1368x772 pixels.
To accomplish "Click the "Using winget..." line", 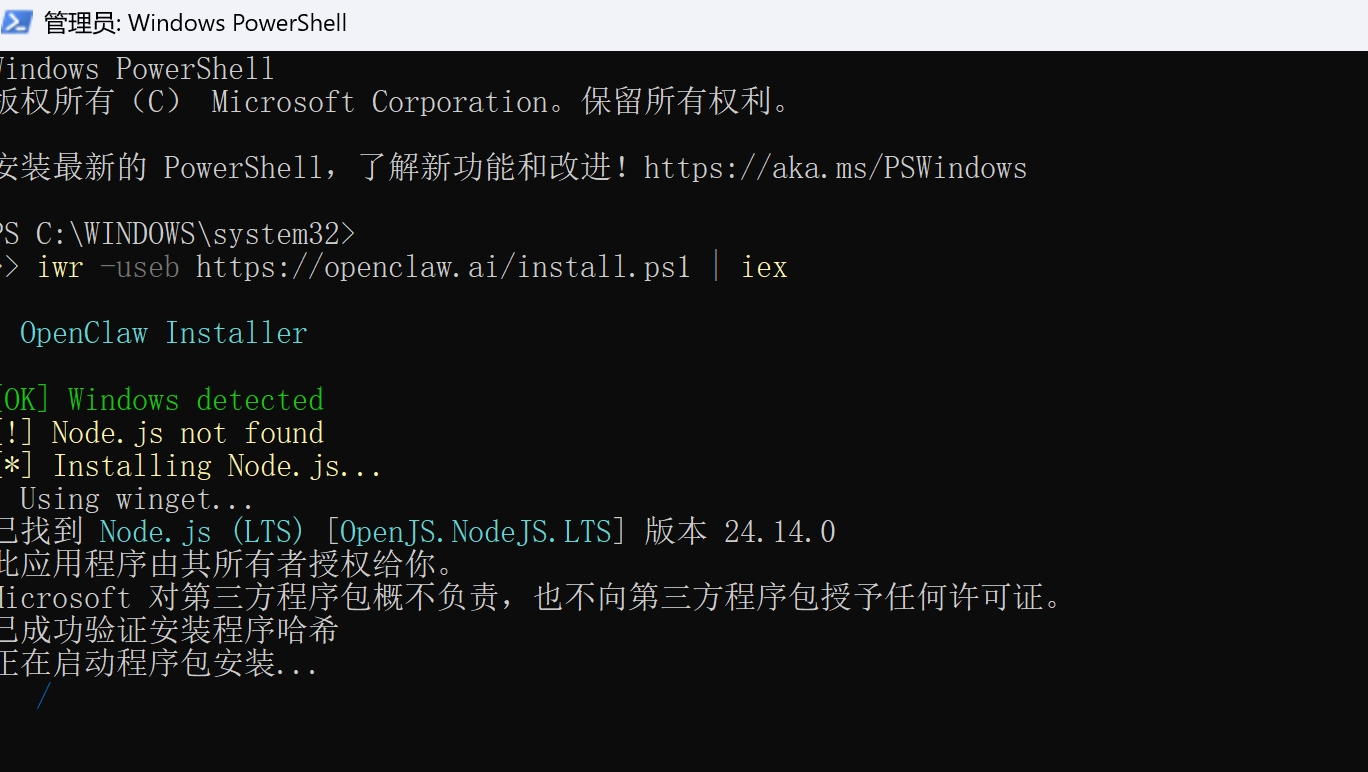I will (136, 499).
